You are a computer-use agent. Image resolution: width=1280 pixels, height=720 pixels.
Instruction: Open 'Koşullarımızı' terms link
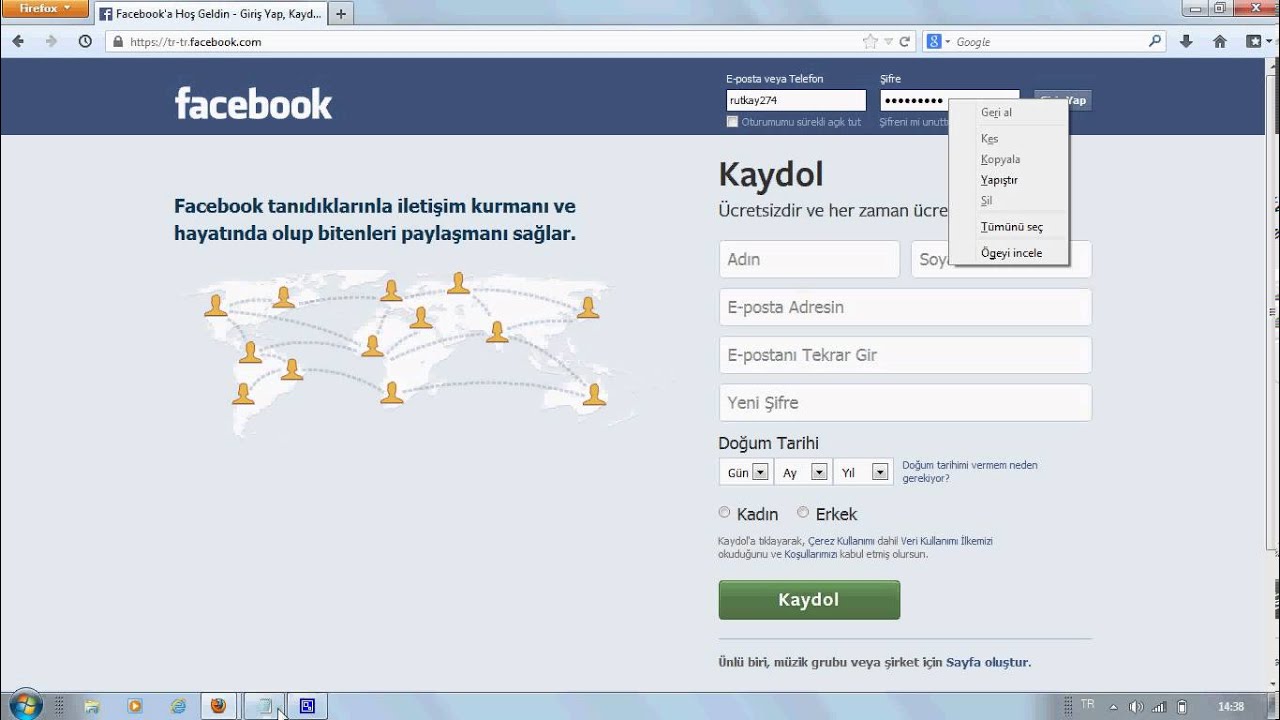click(x=810, y=554)
